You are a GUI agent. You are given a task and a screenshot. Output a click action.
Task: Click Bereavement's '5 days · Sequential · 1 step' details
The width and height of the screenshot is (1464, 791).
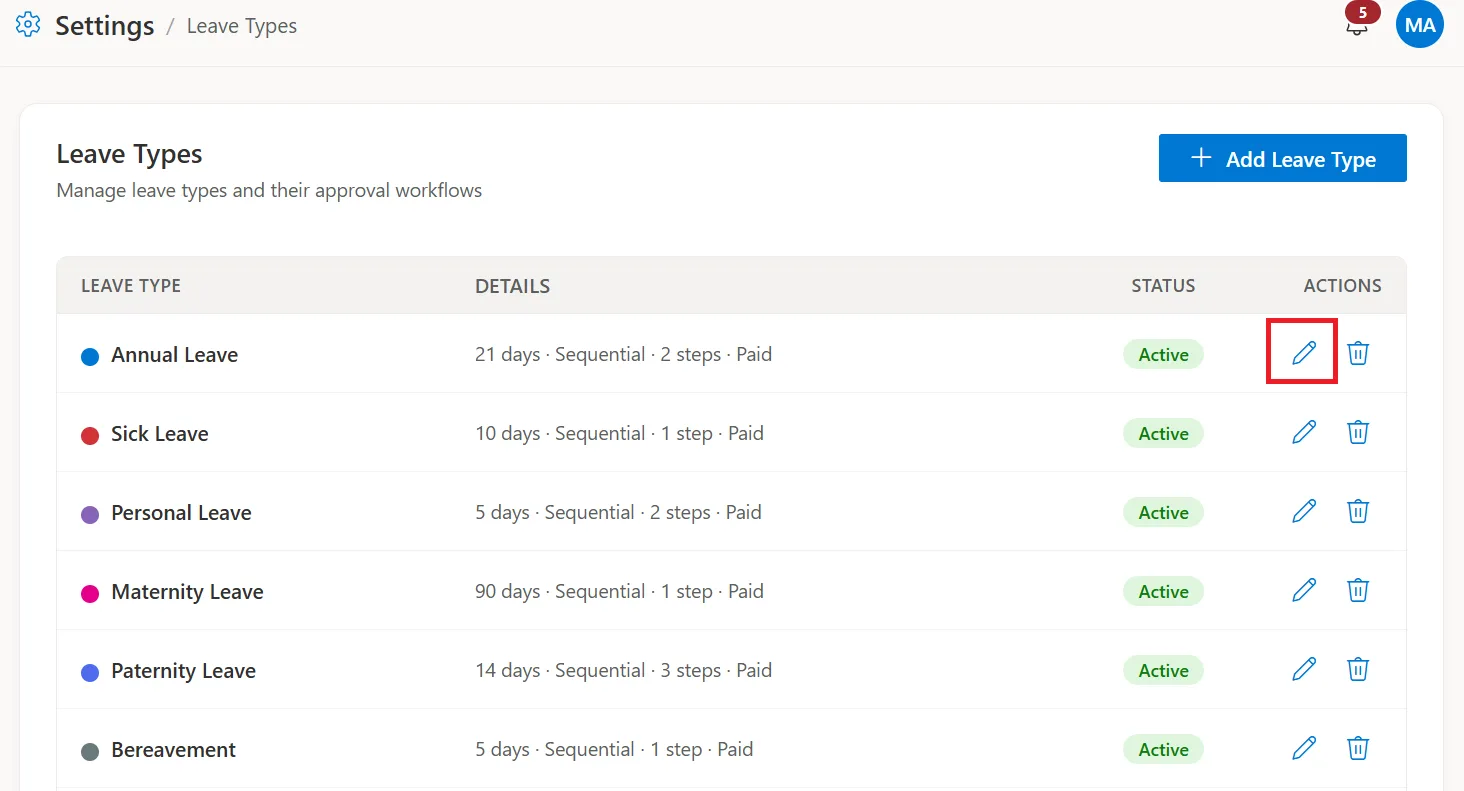tap(614, 749)
